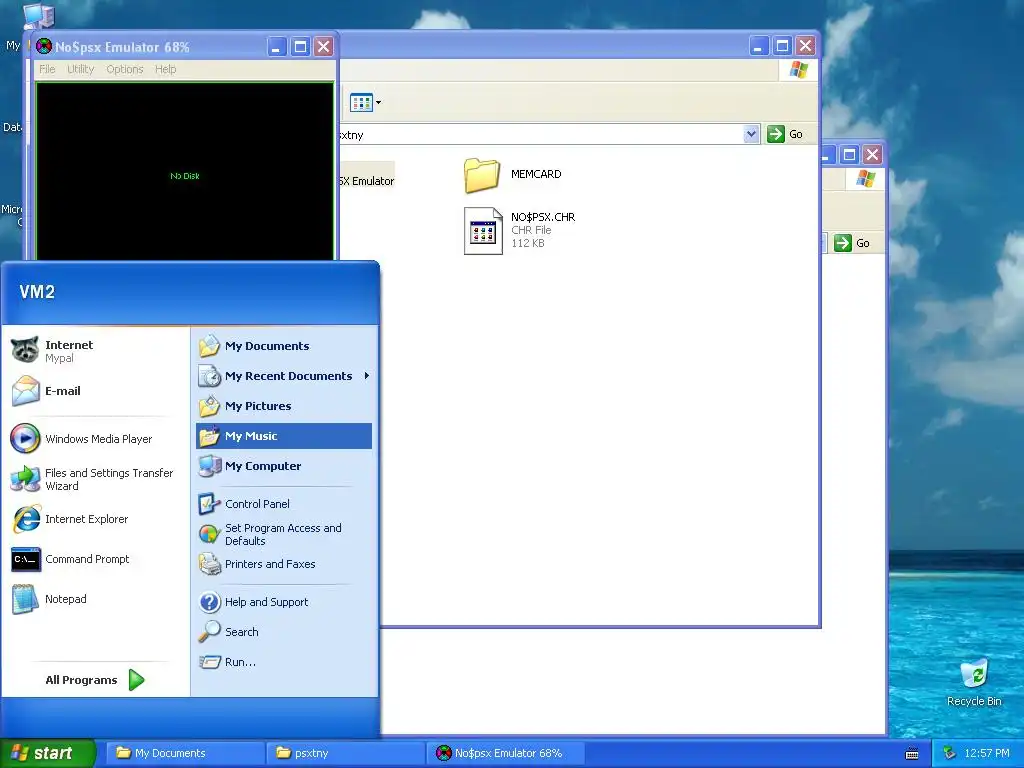The image size is (1024, 768).
Task: Close the No$psx Emulator window
Action: 323,47
